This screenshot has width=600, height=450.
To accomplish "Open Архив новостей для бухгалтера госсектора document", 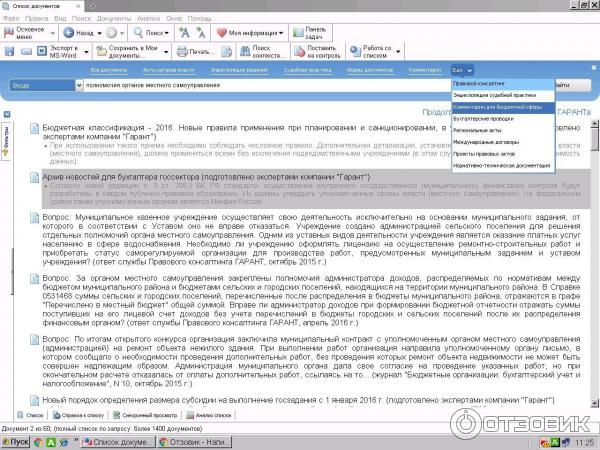I will click(x=206, y=177).
